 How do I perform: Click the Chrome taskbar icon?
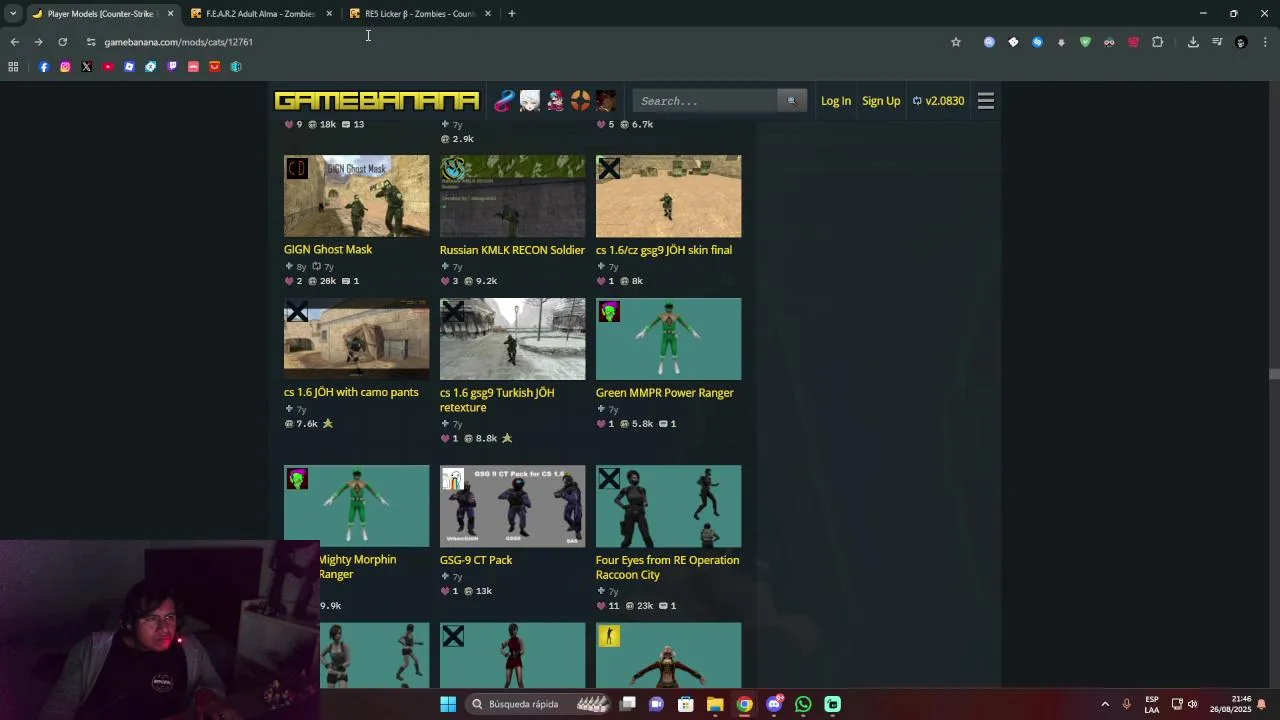click(744, 704)
